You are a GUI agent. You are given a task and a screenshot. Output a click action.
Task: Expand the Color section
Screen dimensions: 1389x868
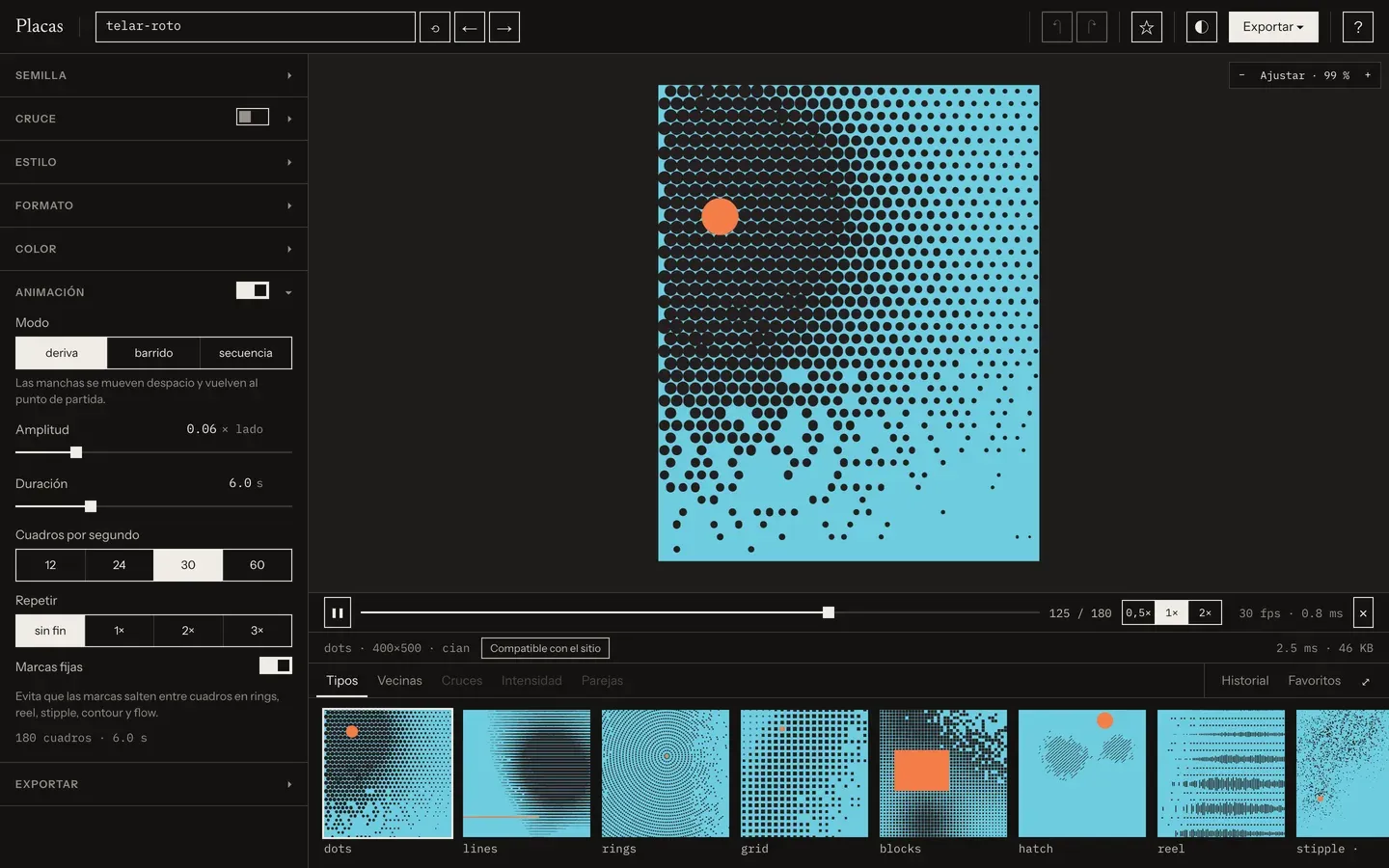click(153, 249)
